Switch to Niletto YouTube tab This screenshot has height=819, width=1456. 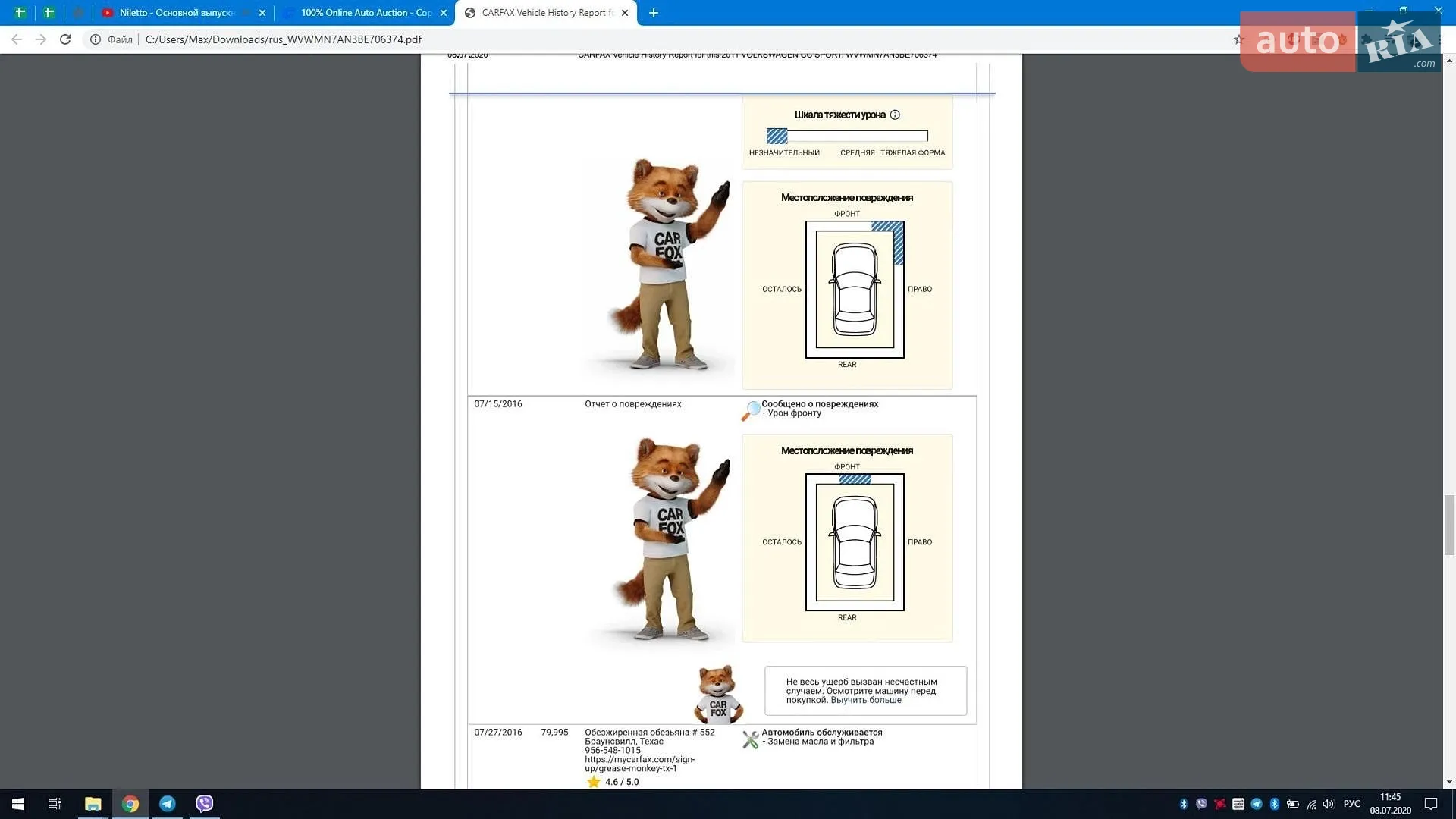pos(175,13)
